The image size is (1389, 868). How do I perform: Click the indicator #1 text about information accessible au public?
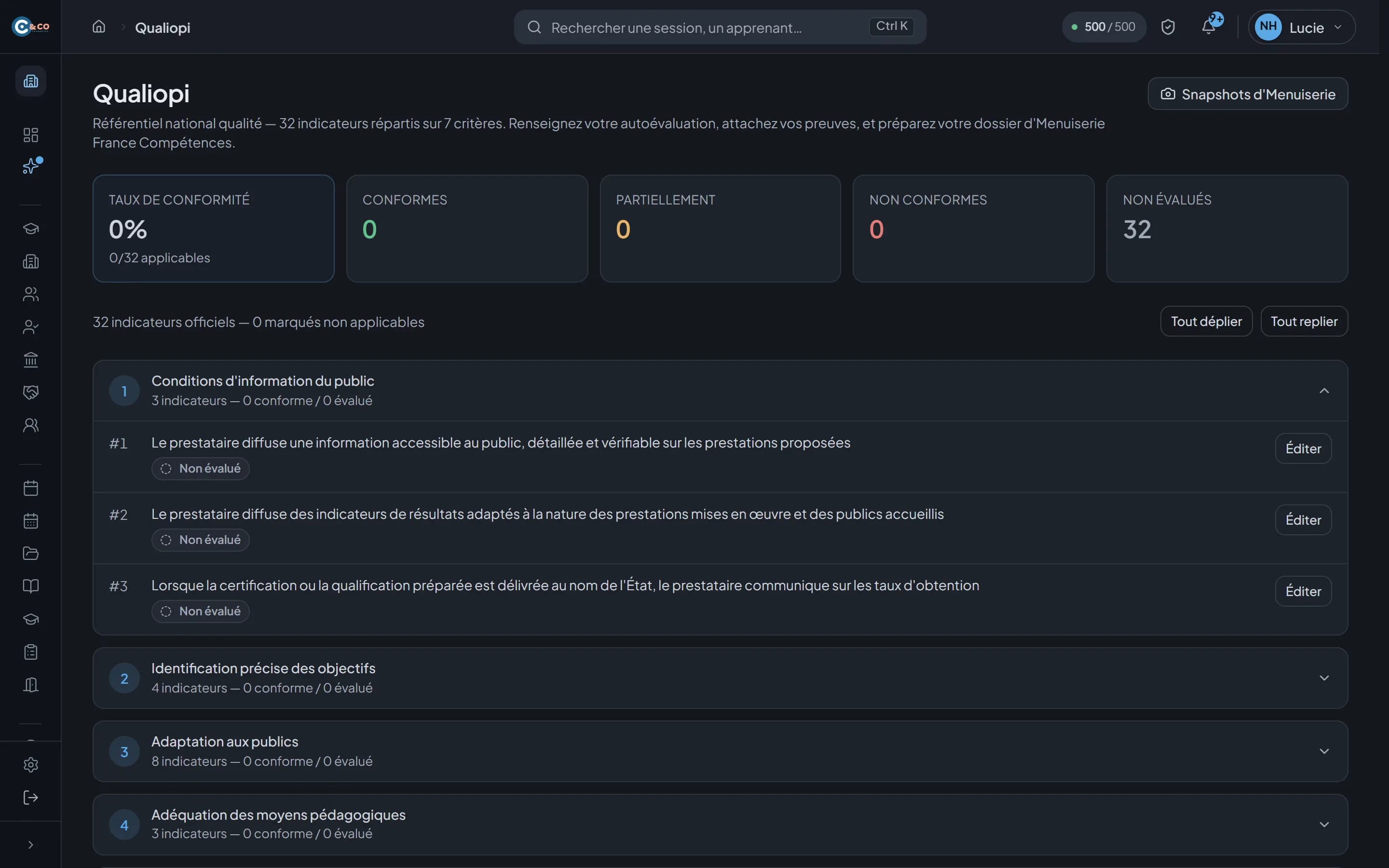pyautogui.click(x=501, y=443)
